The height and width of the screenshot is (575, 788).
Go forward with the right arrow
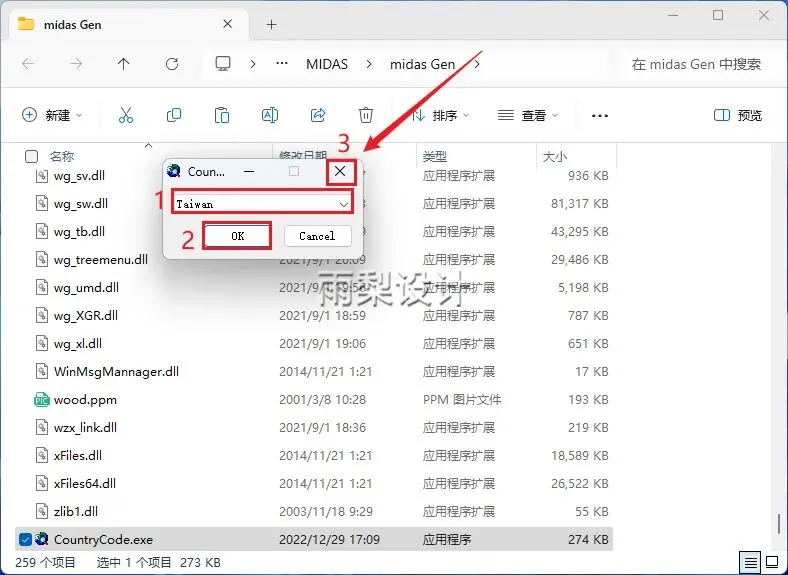tap(76, 64)
